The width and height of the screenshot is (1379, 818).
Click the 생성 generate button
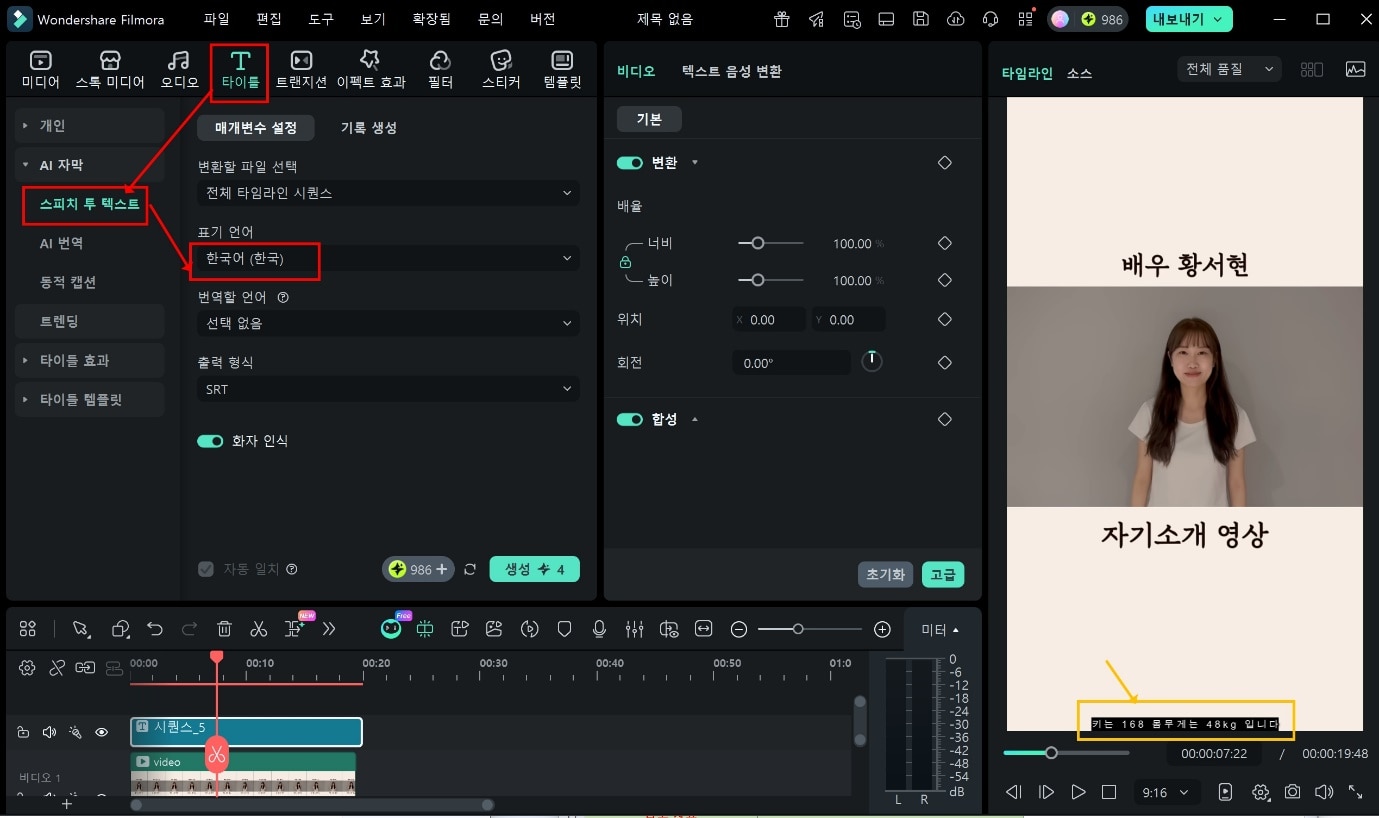pos(535,568)
